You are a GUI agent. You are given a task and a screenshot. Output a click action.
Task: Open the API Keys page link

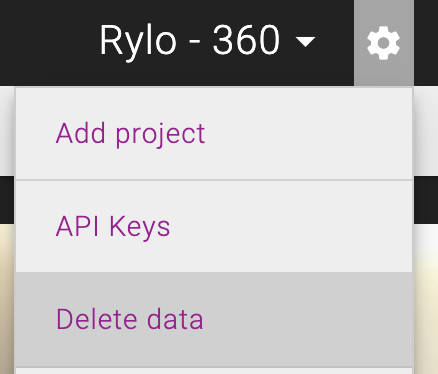click(x=113, y=227)
